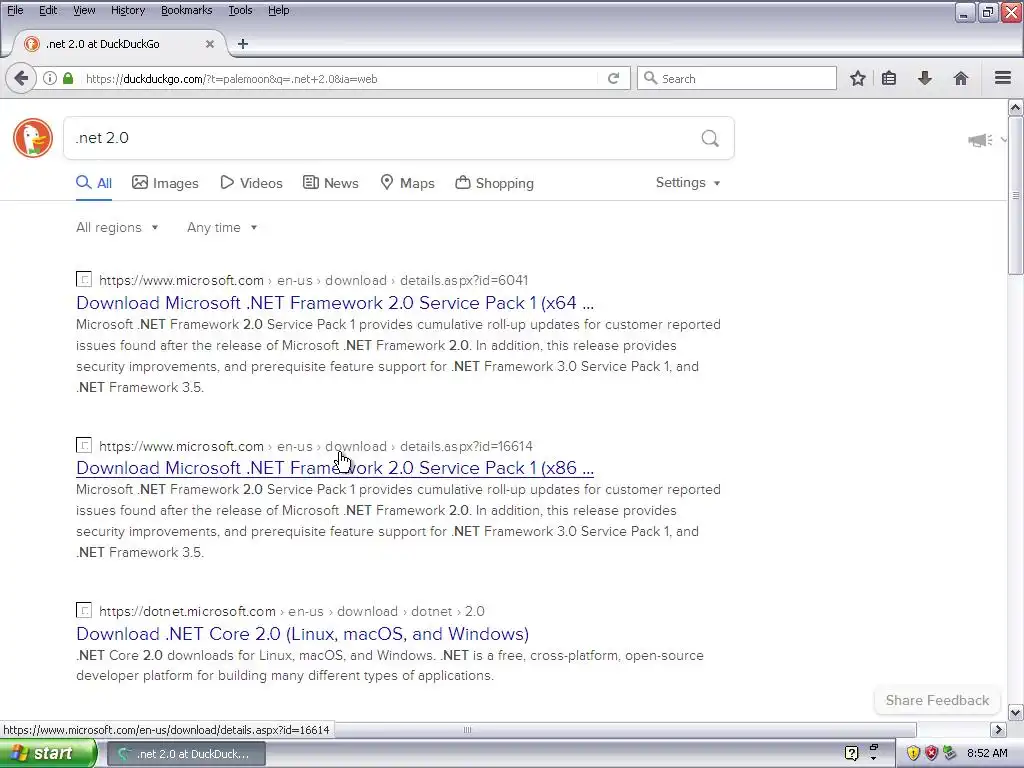Open the File menu

click(15, 10)
